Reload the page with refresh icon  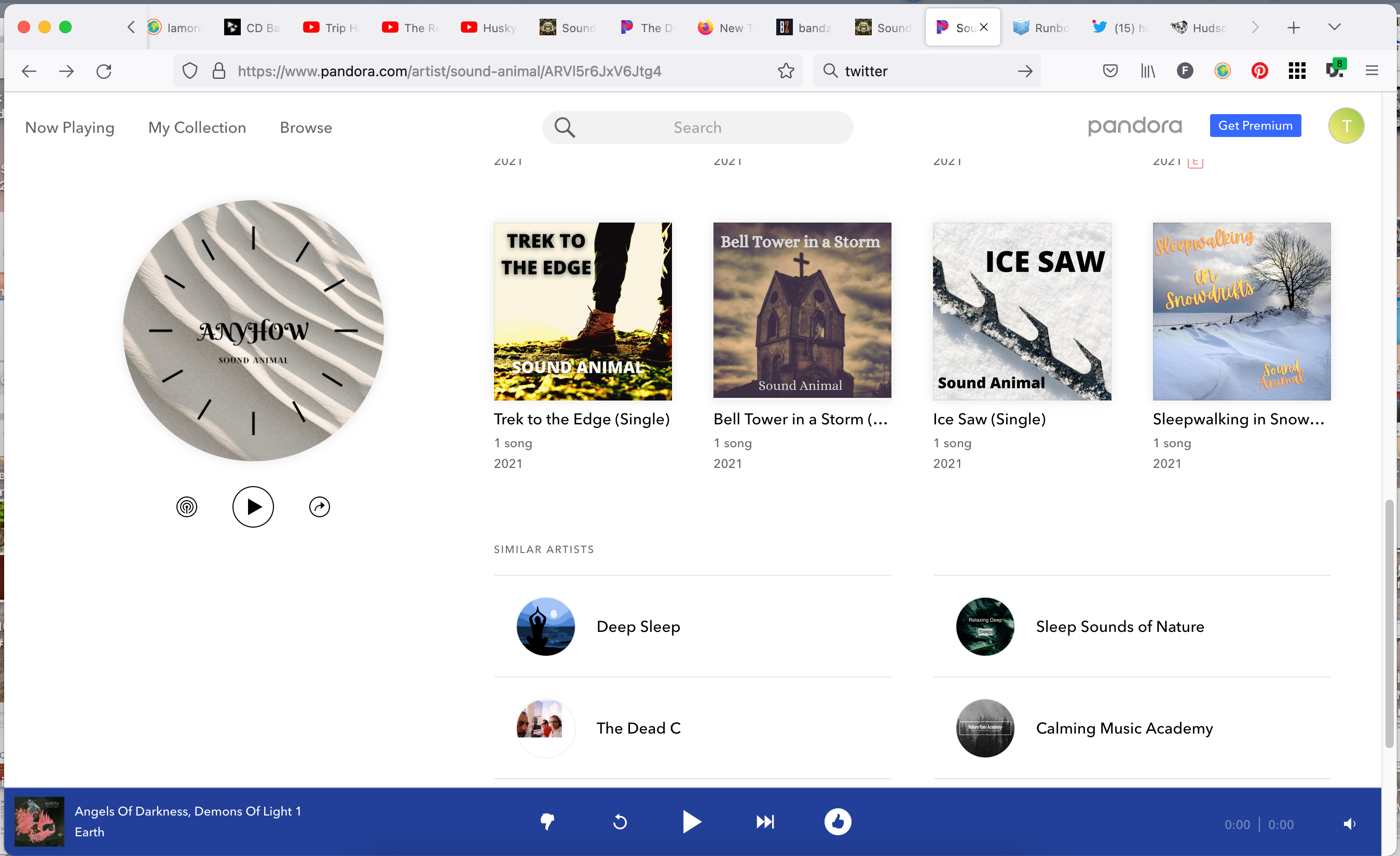coord(104,71)
